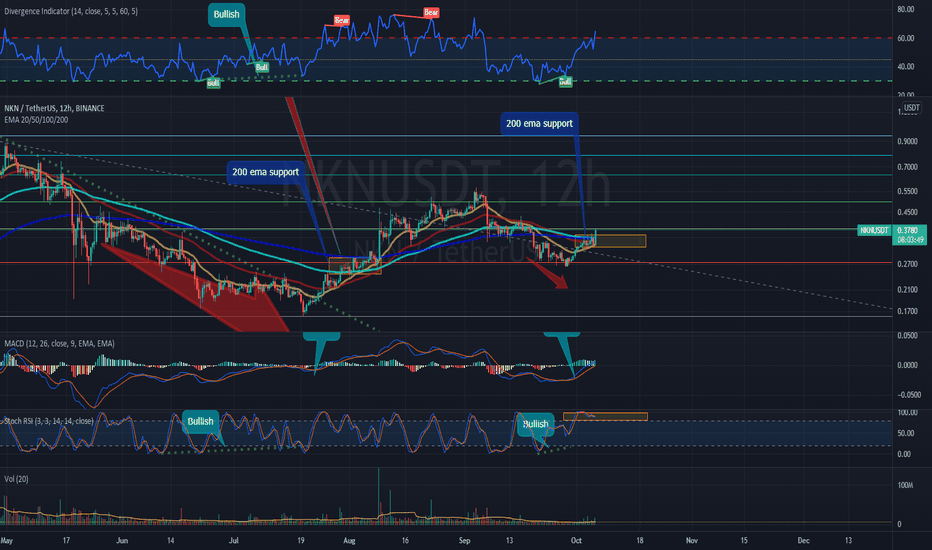Viewport: 932px width, 550px height.
Task: Click the Oct label on time axis
Action: [x=576, y=540]
